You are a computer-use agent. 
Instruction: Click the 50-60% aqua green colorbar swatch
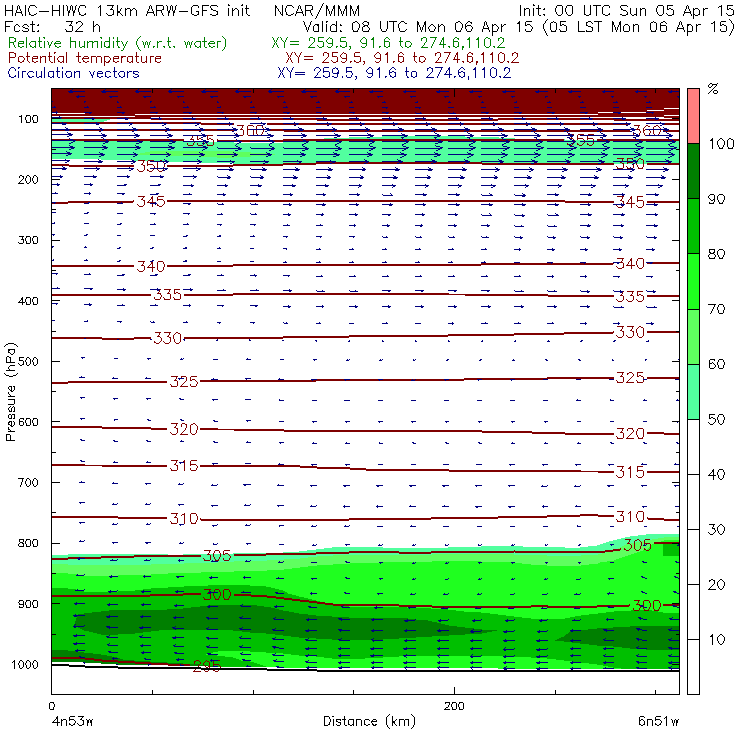[693, 392]
